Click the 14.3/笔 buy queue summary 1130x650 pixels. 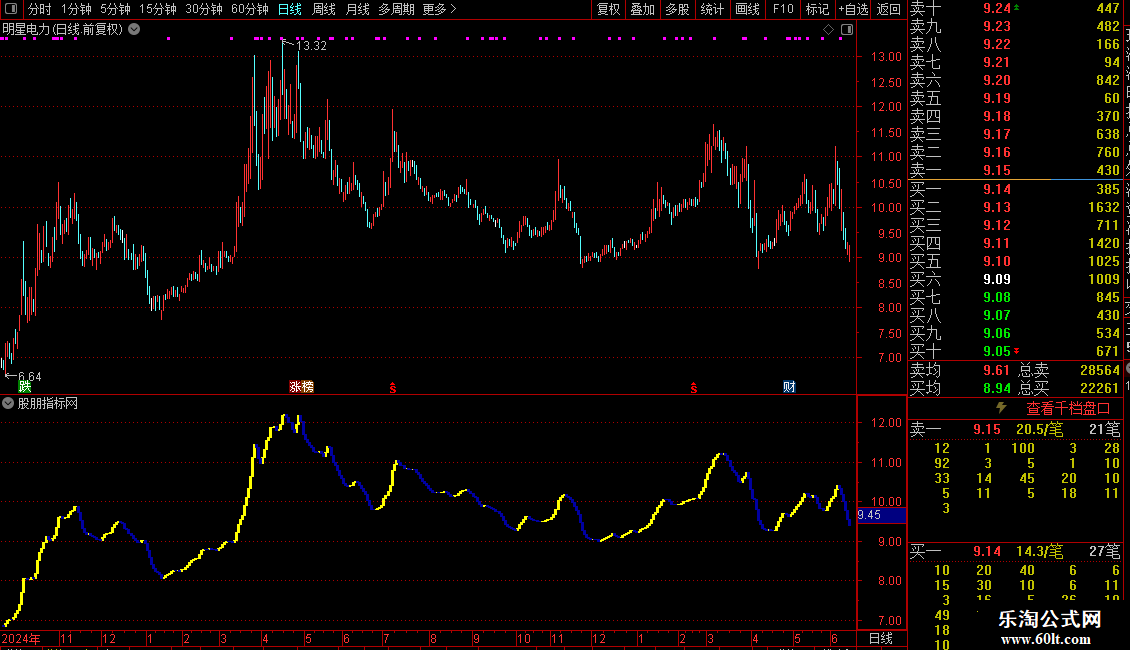1039,552
